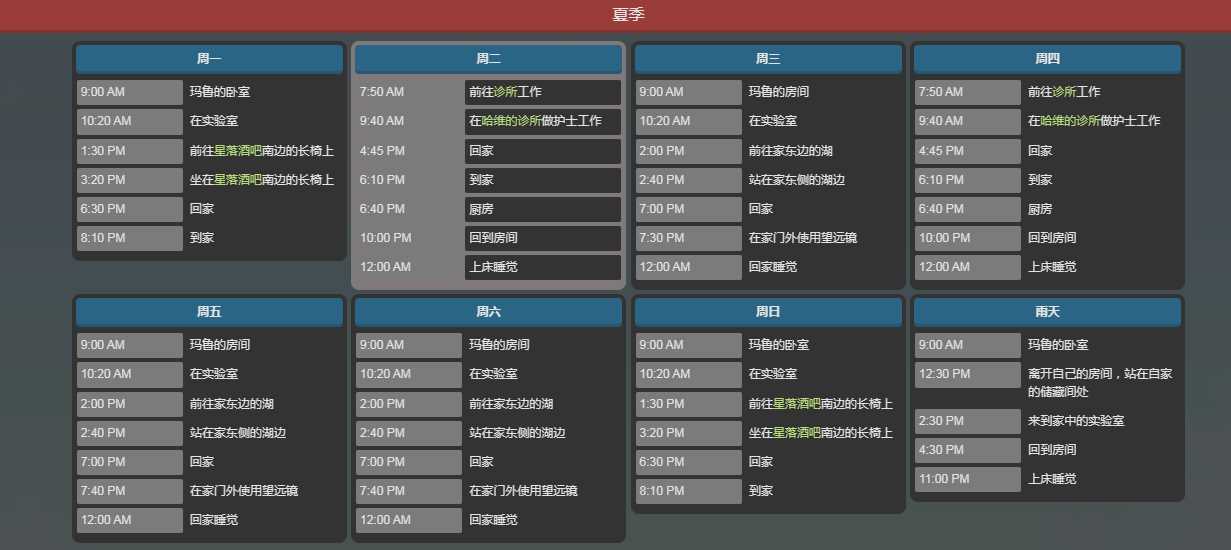Click 在实验室 entry in the 周日 card

click(x=773, y=374)
